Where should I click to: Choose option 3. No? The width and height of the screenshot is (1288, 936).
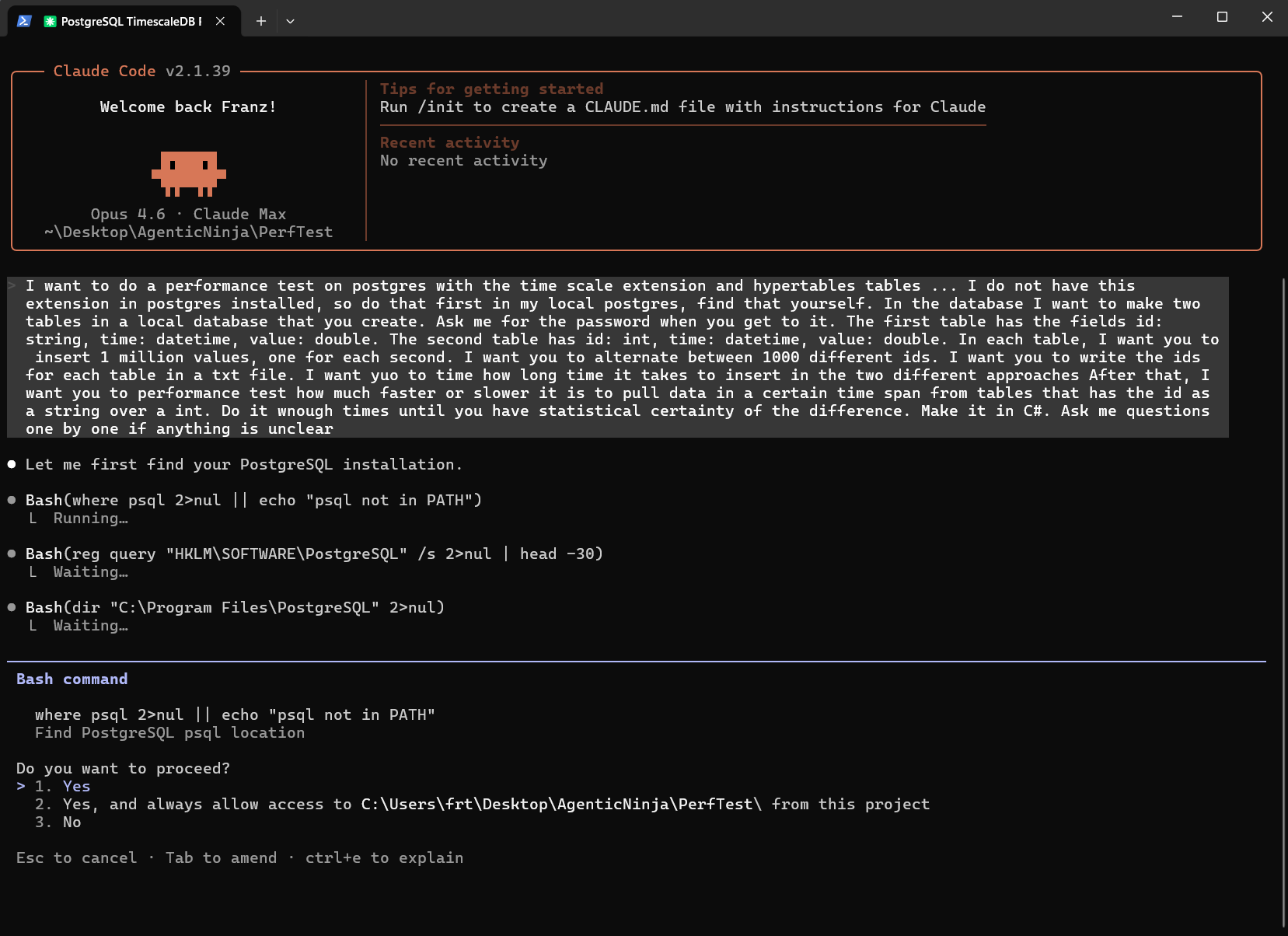click(58, 822)
